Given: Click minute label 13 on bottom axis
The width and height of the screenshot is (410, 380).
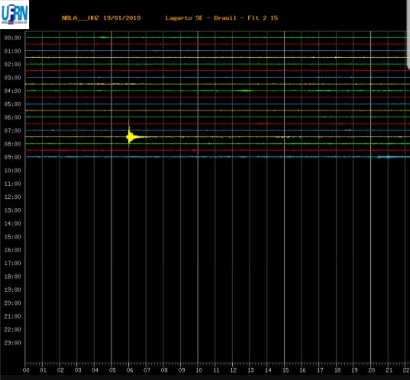Looking at the screenshot, I should pyautogui.click(x=251, y=370).
